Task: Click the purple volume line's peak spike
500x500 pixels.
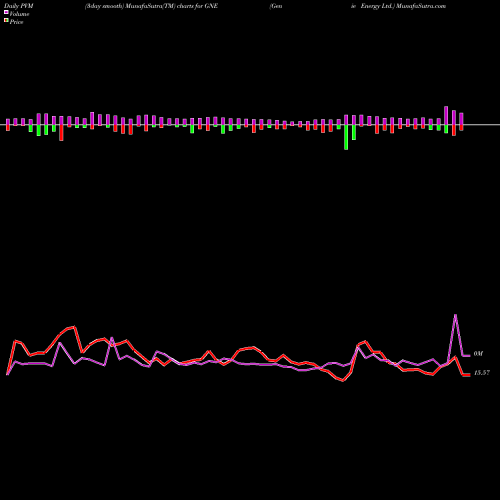Action: point(455,315)
